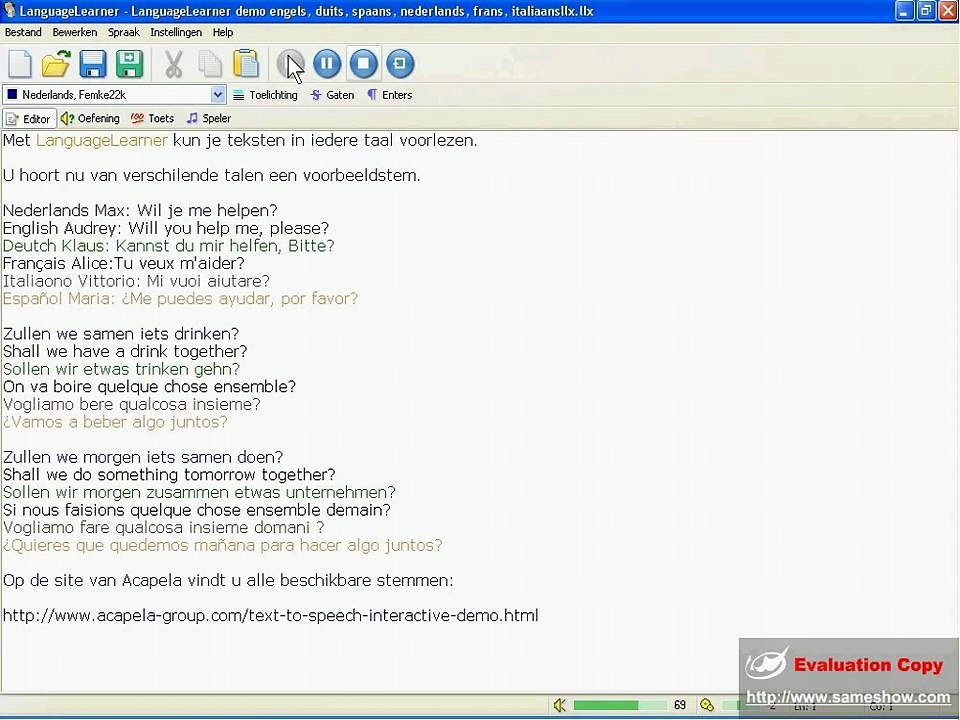Switch to the Oefening tab
Viewport: 960px width, 720px height.
90,119
